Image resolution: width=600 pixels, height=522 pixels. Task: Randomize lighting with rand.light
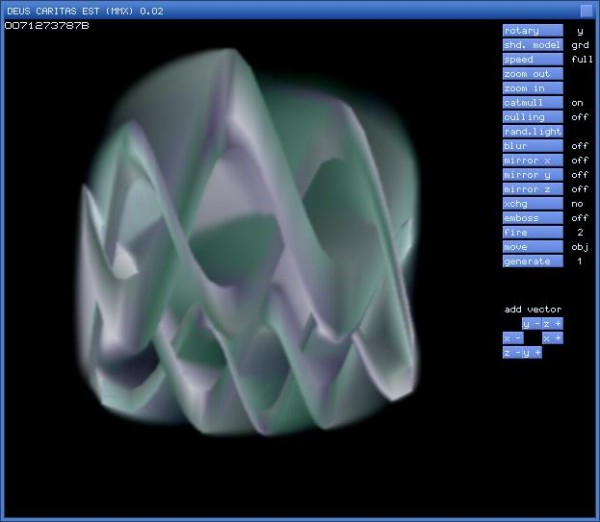click(x=532, y=131)
